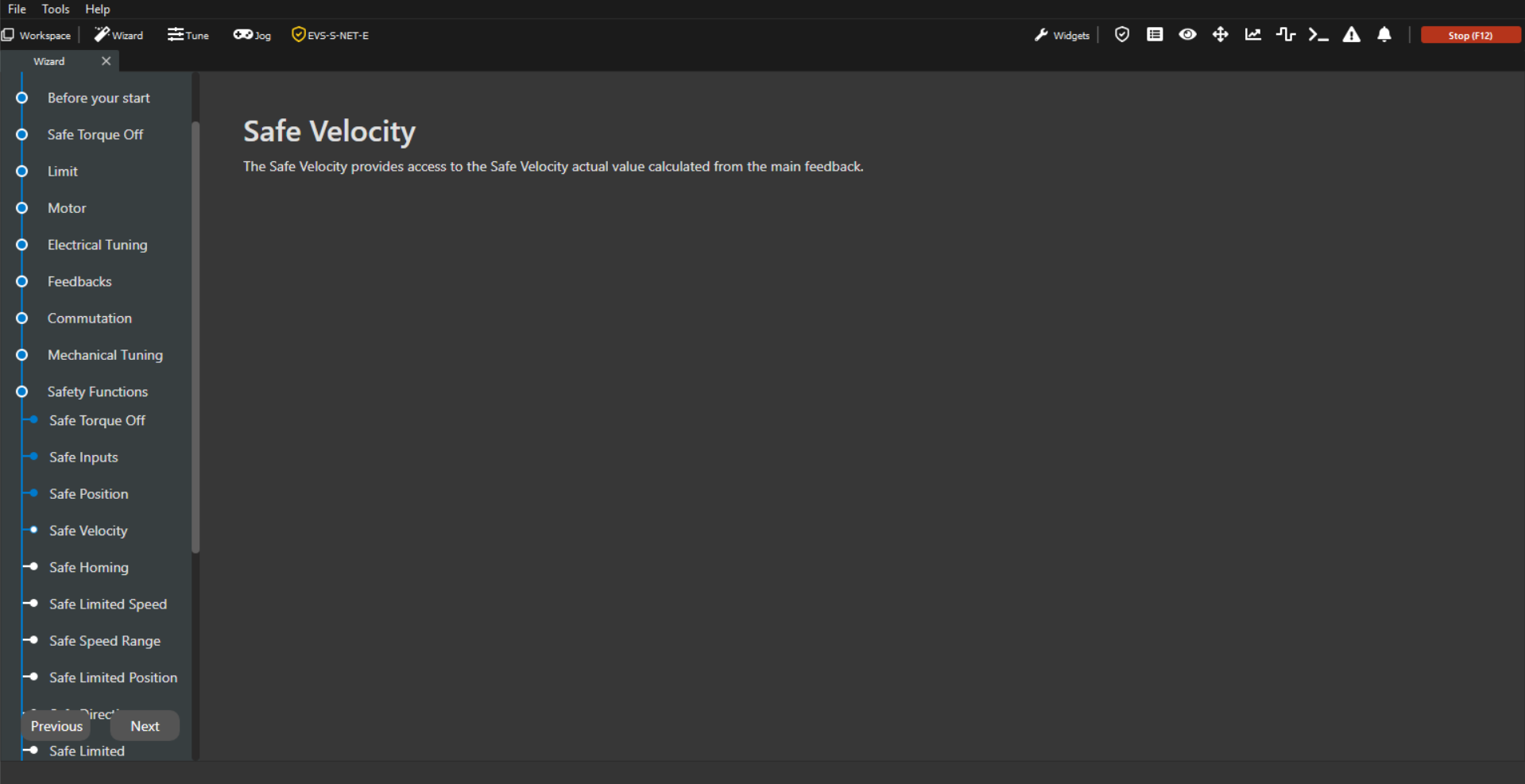Open the File menu
The height and width of the screenshot is (784, 1525).
17,9
